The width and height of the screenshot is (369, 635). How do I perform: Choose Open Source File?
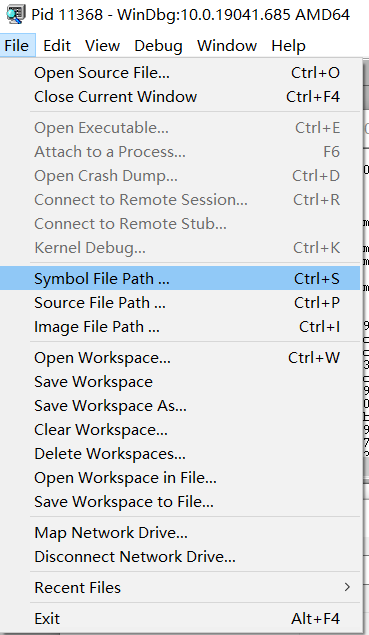(x=180, y=72)
